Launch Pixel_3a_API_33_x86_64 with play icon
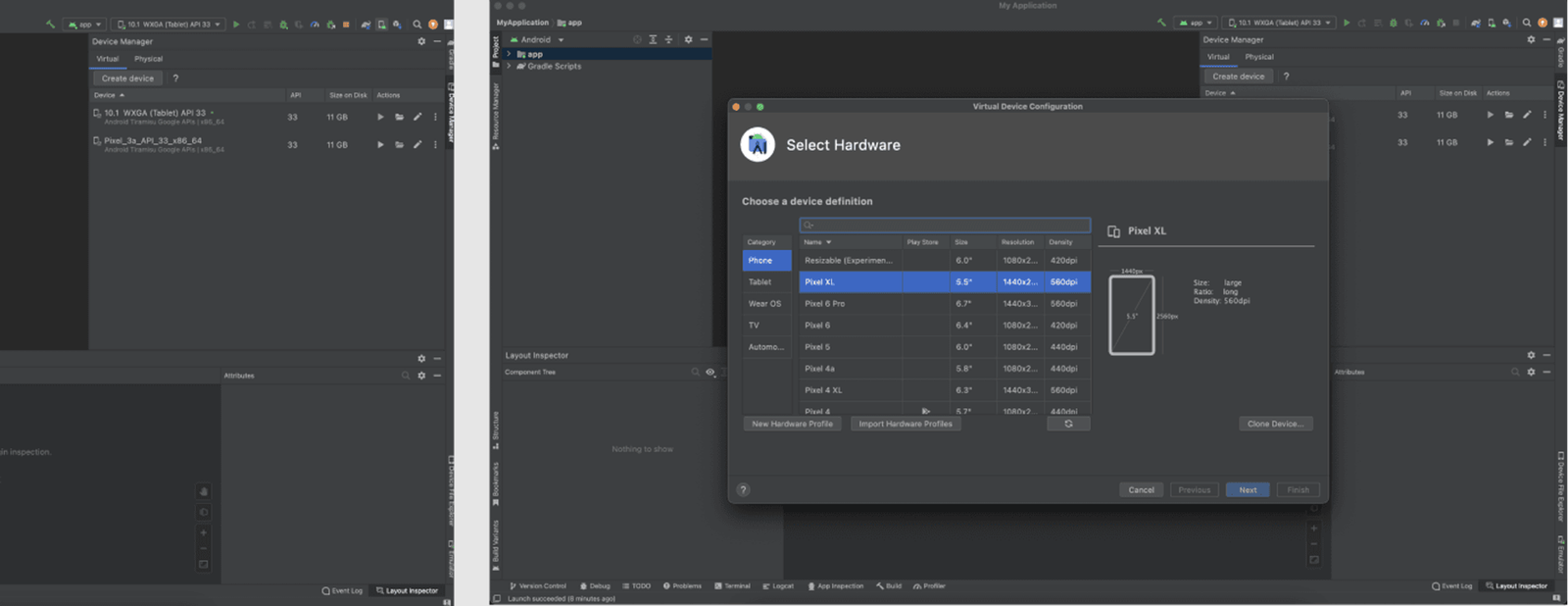This screenshot has width=1568, height=606. pyautogui.click(x=380, y=144)
